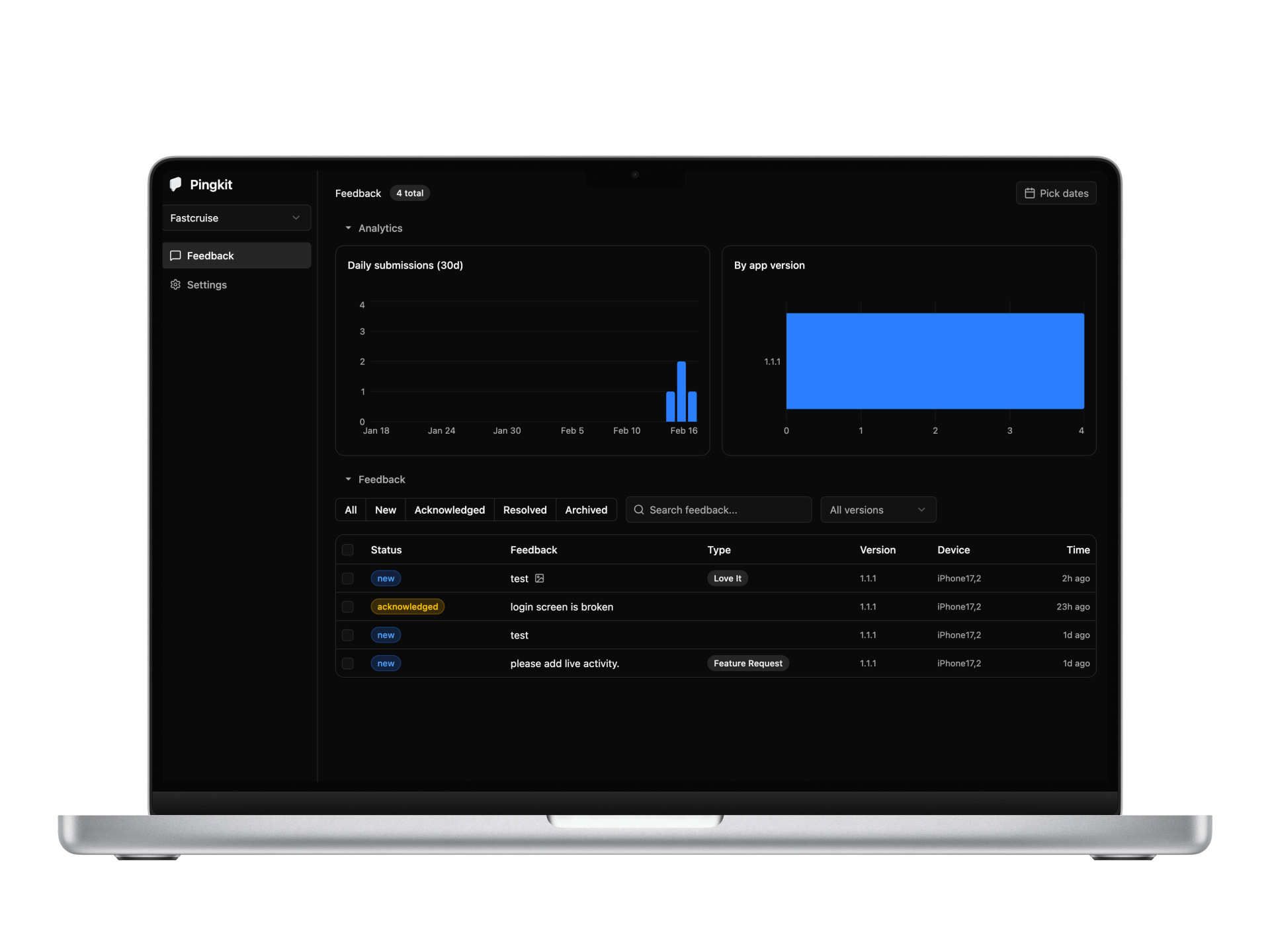
Task: Select the Resolved filter tab
Action: 525,510
